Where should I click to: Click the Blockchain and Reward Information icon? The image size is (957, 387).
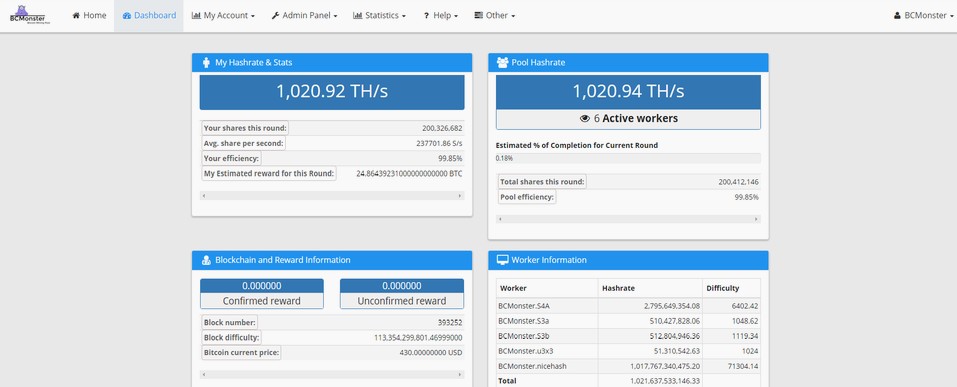click(x=206, y=260)
